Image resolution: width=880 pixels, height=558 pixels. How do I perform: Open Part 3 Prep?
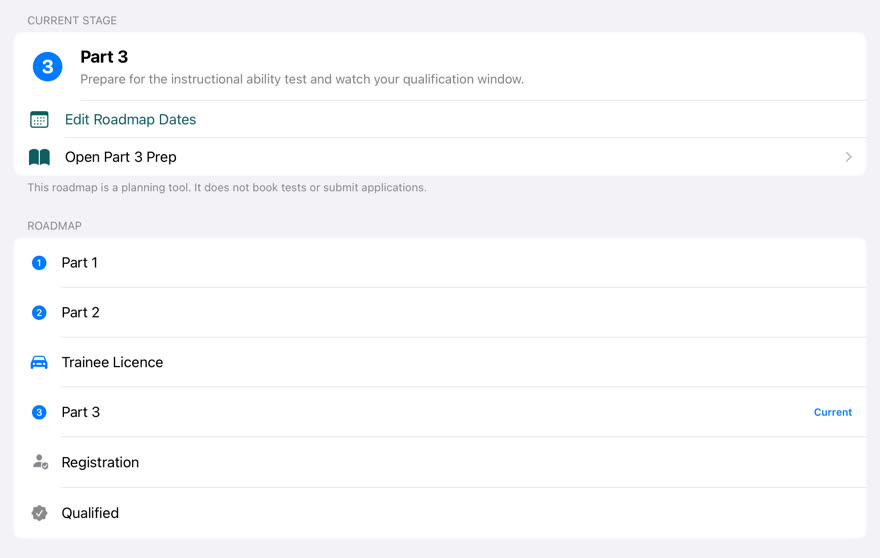click(x=440, y=157)
